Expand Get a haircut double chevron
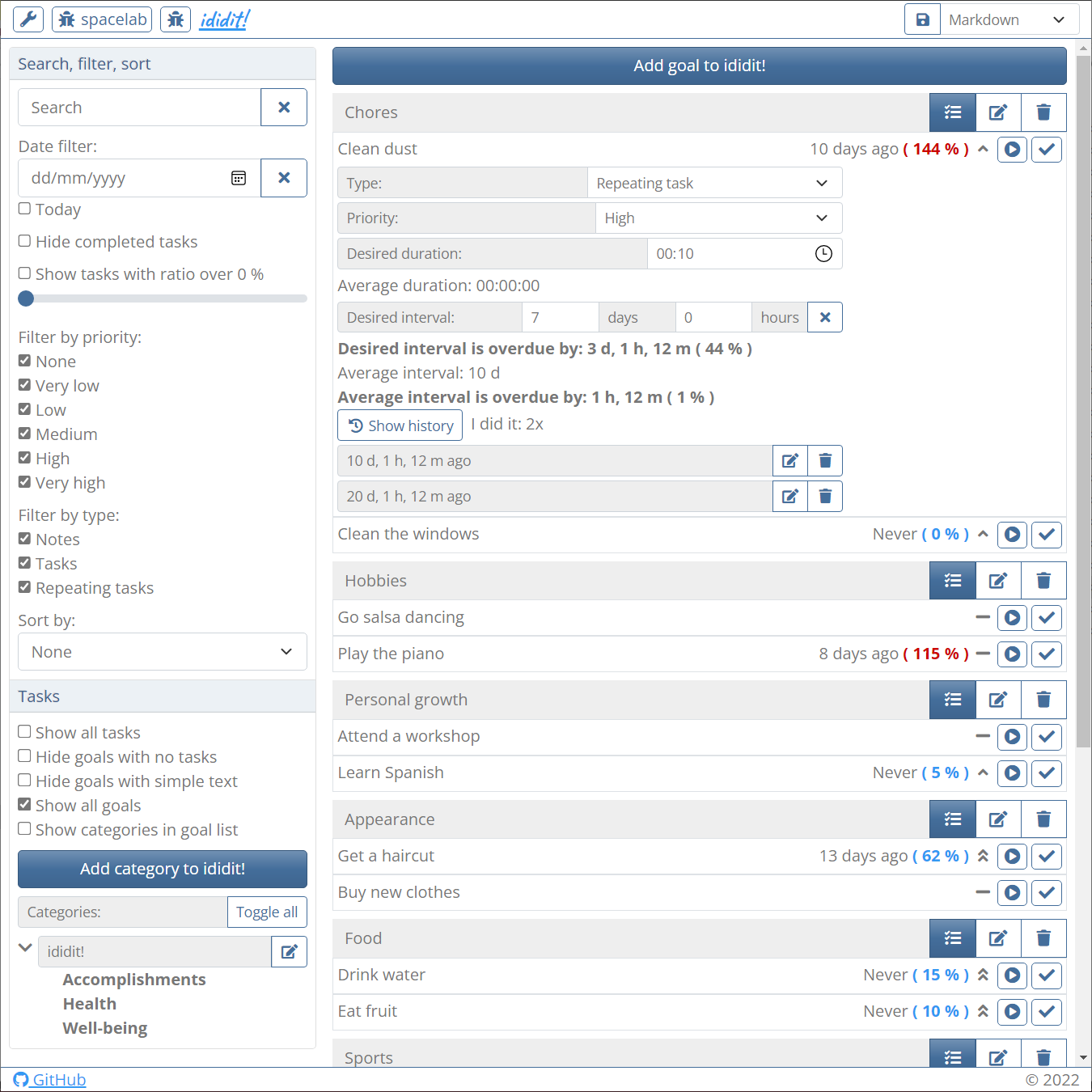 click(983, 856)
